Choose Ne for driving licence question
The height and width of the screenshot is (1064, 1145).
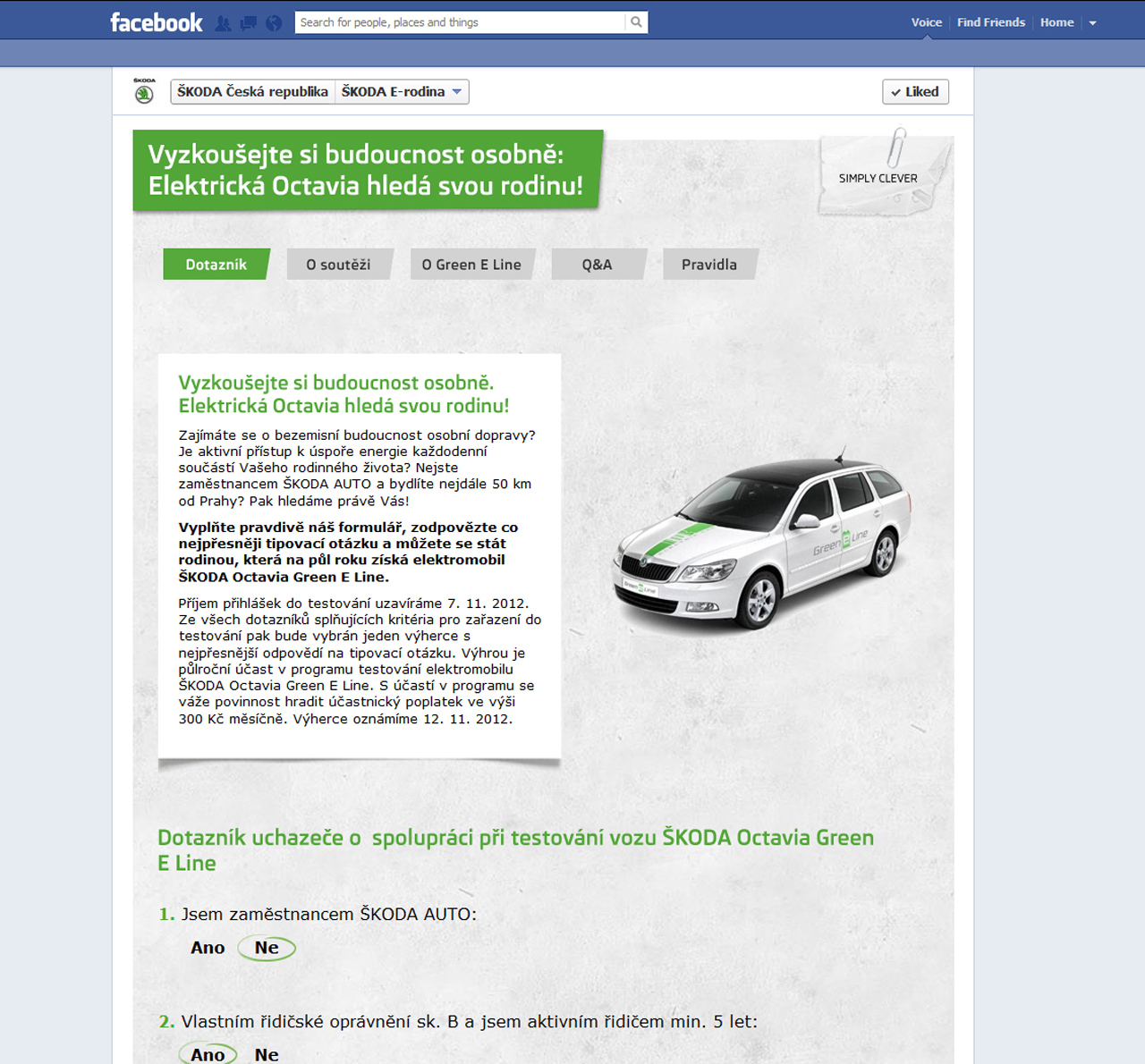click(267, 1055)
